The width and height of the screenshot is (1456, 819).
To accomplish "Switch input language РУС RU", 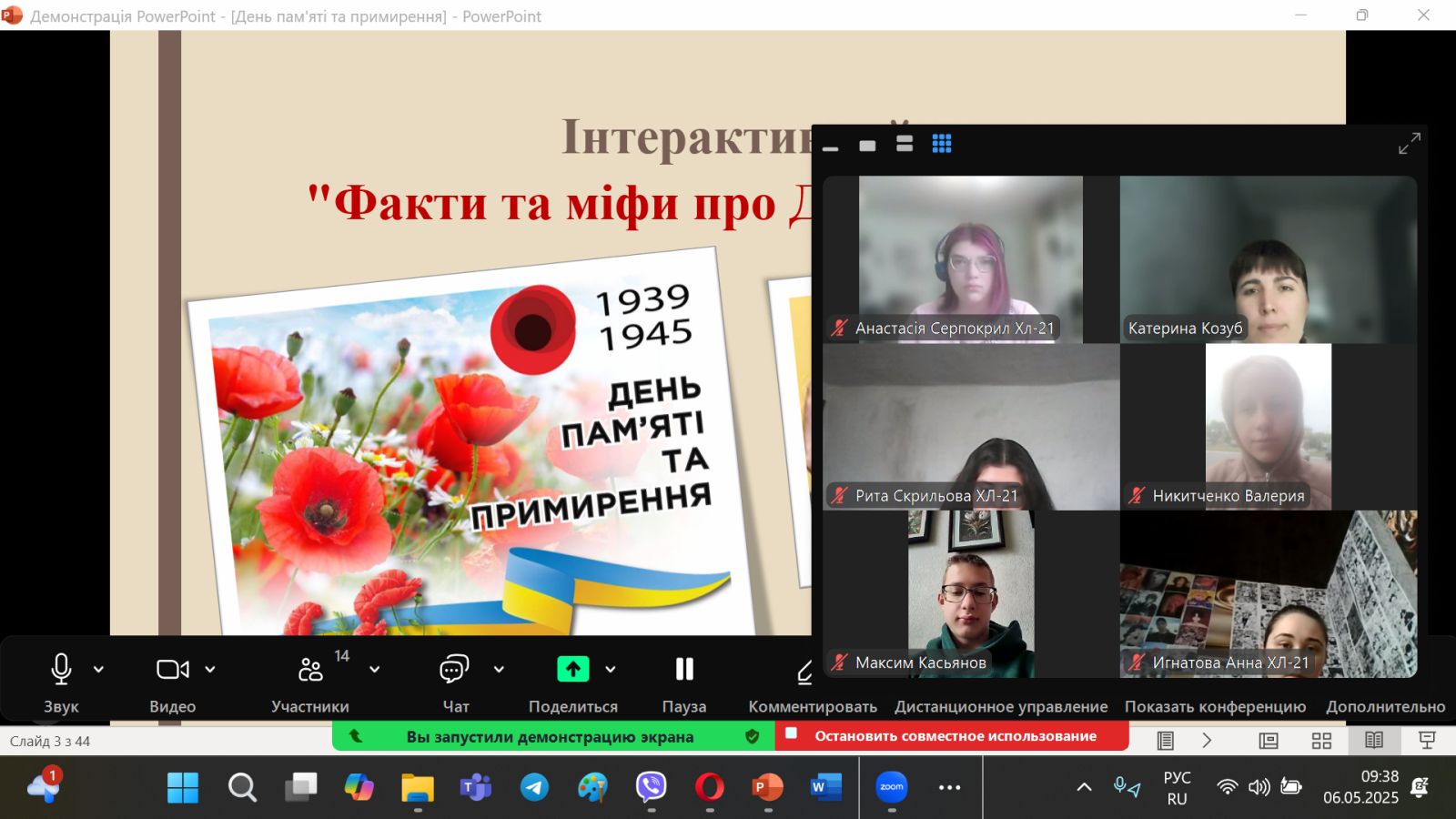I will click(x=1177, y=788).
